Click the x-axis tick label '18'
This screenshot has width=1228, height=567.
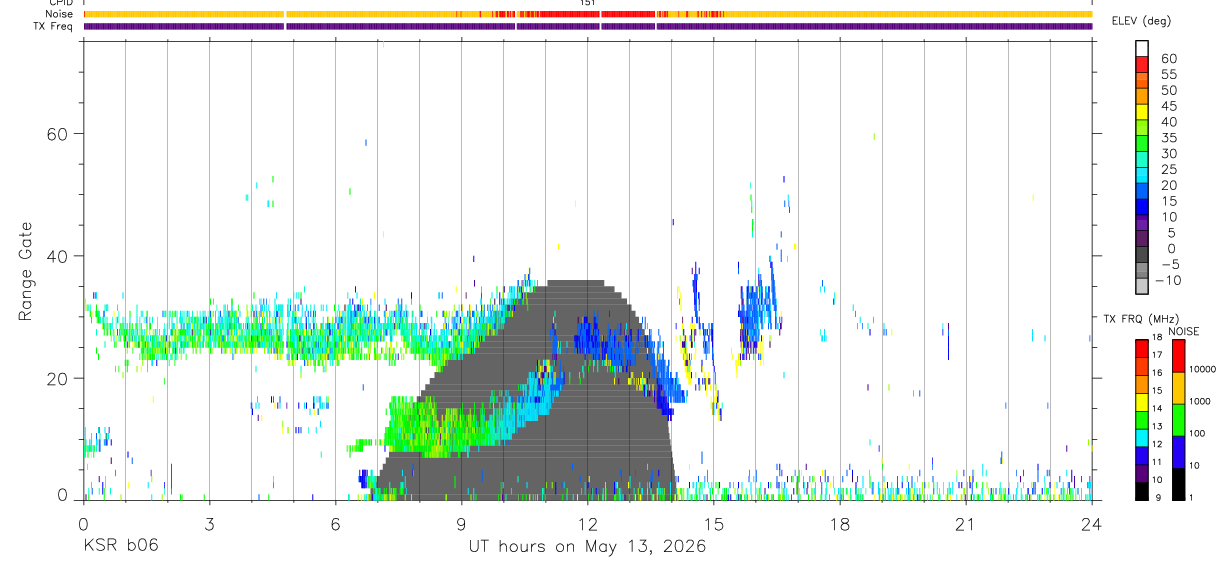839,524
